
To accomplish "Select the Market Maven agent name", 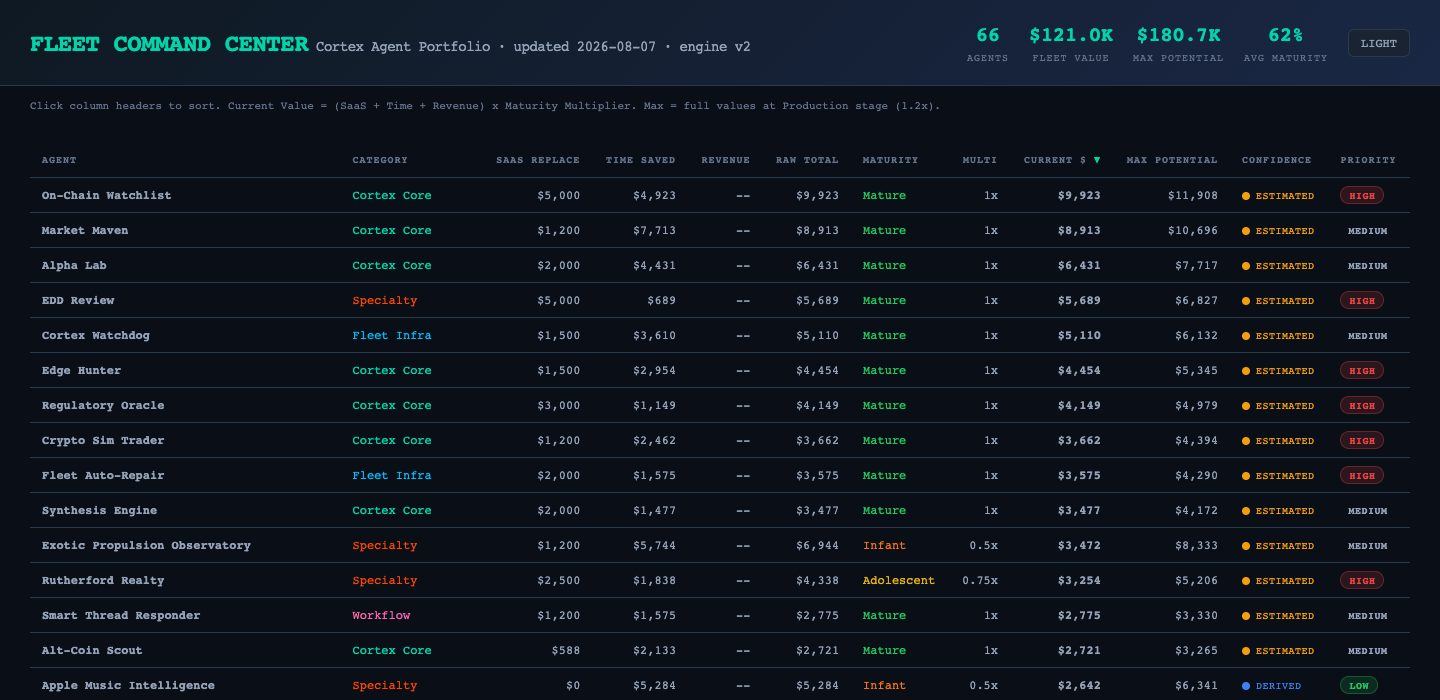I will click(x=85, y=230).
